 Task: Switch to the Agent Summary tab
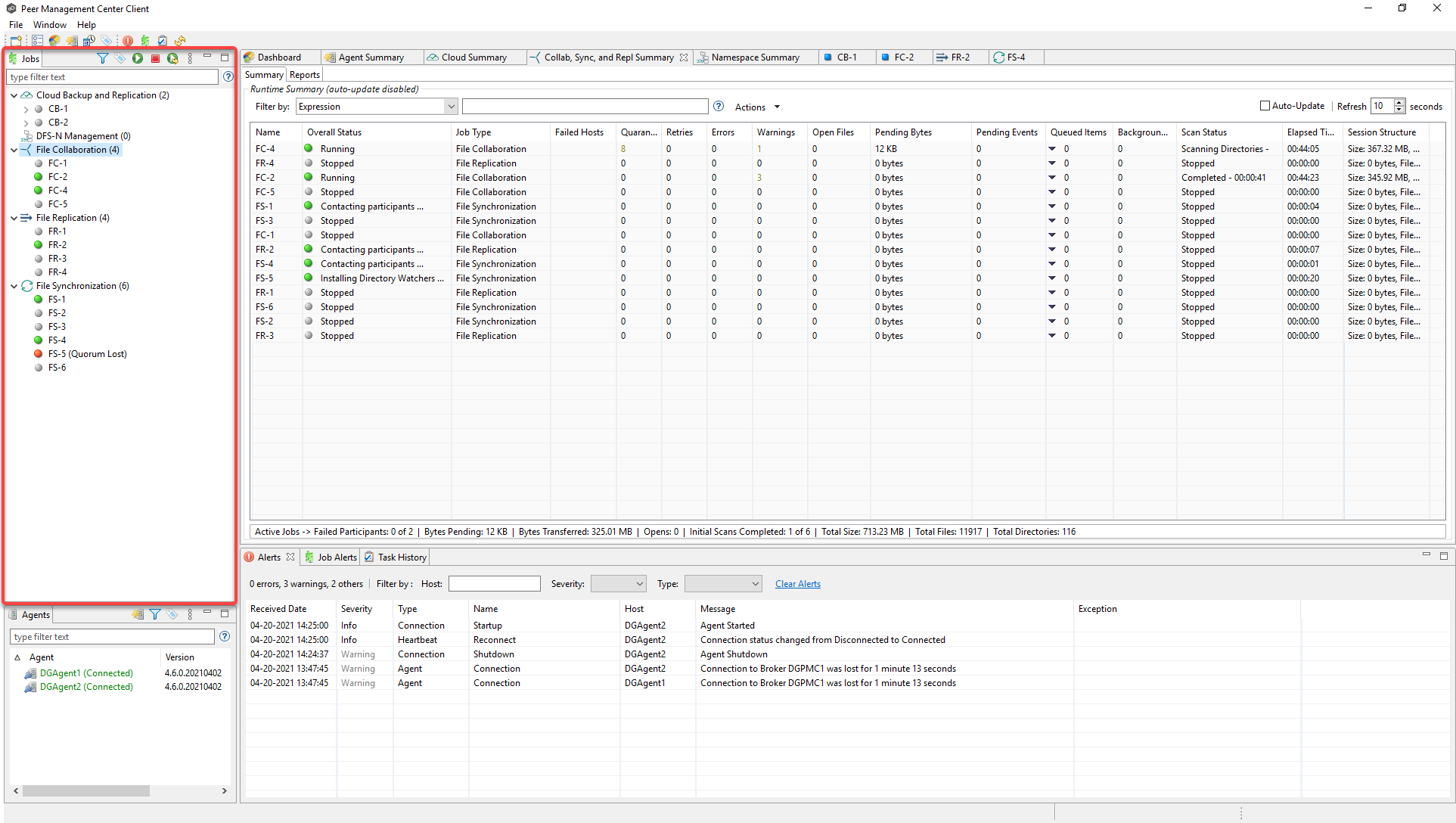coord(371,57)
